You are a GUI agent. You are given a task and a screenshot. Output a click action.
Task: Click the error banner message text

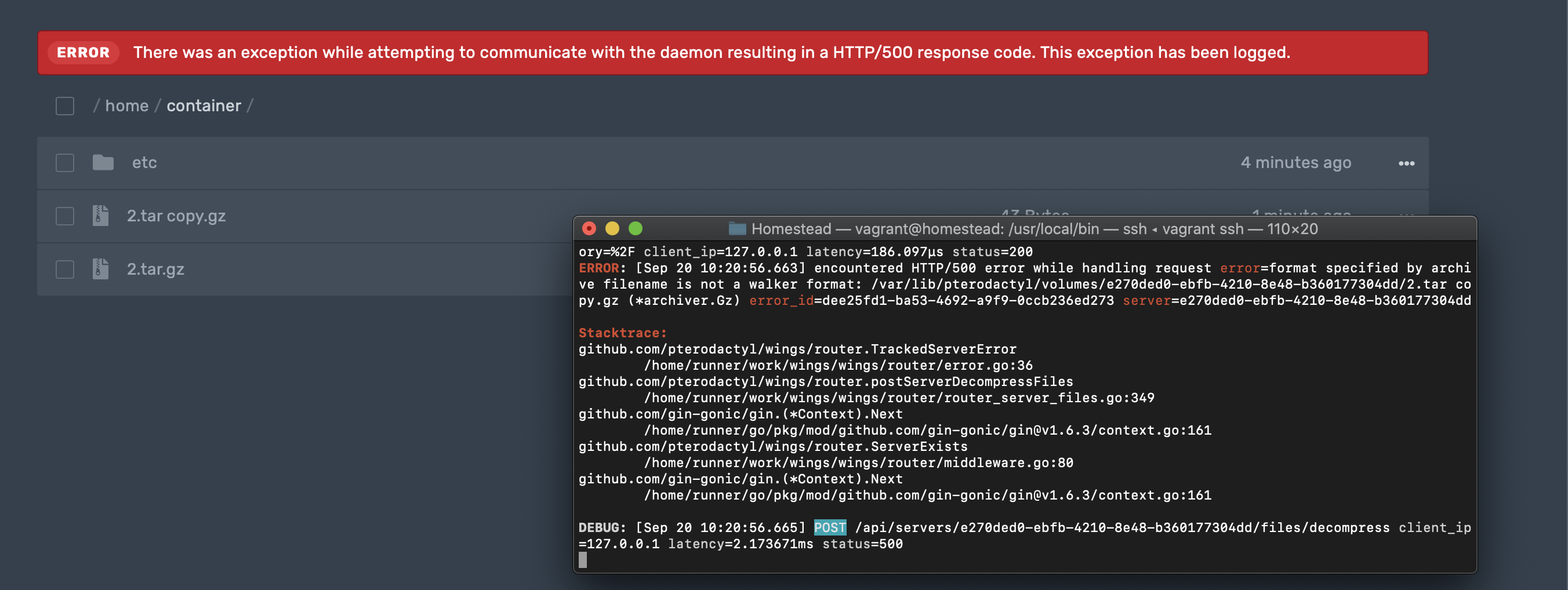tap(711, 52)
